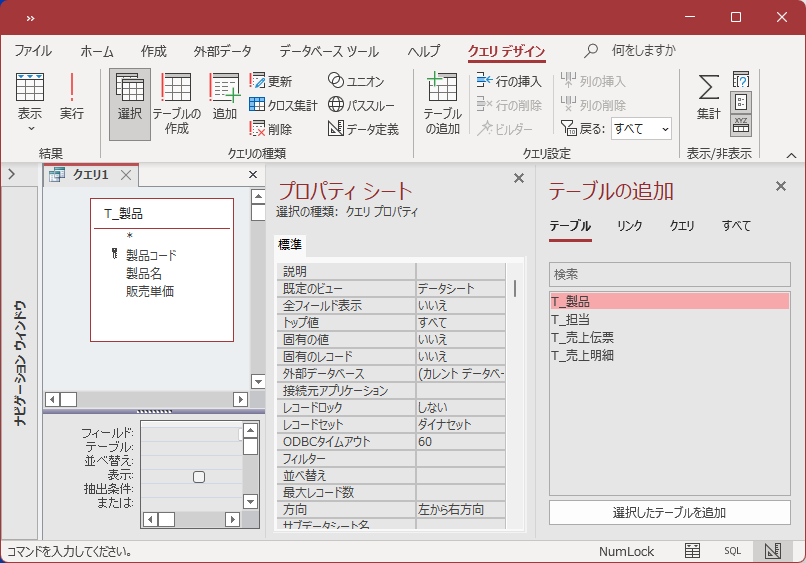Expand the ribbon overflow » button
This screenshot has height=563, width=806.
click(30, 19)
